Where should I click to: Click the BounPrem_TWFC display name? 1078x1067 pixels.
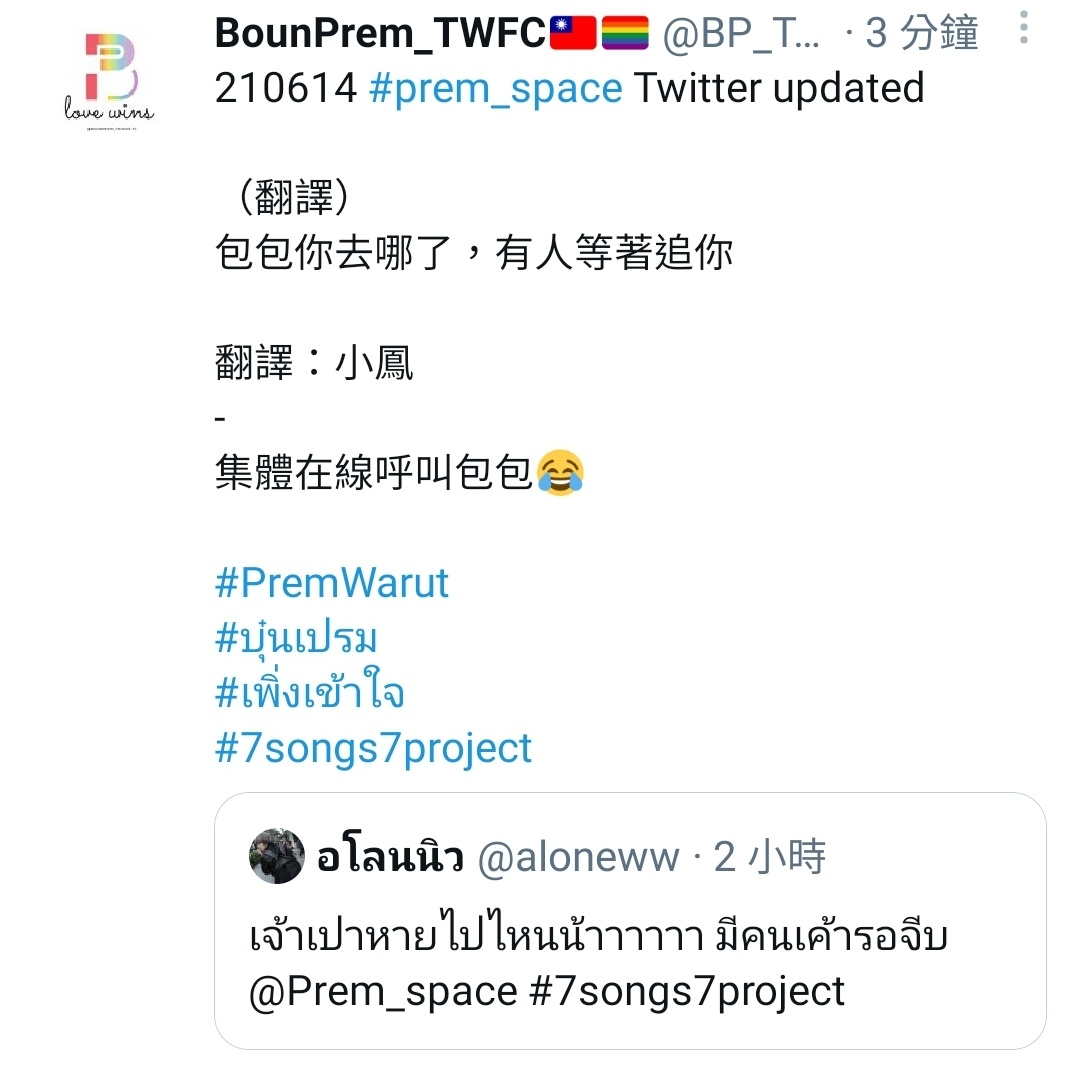pos(380,33)
